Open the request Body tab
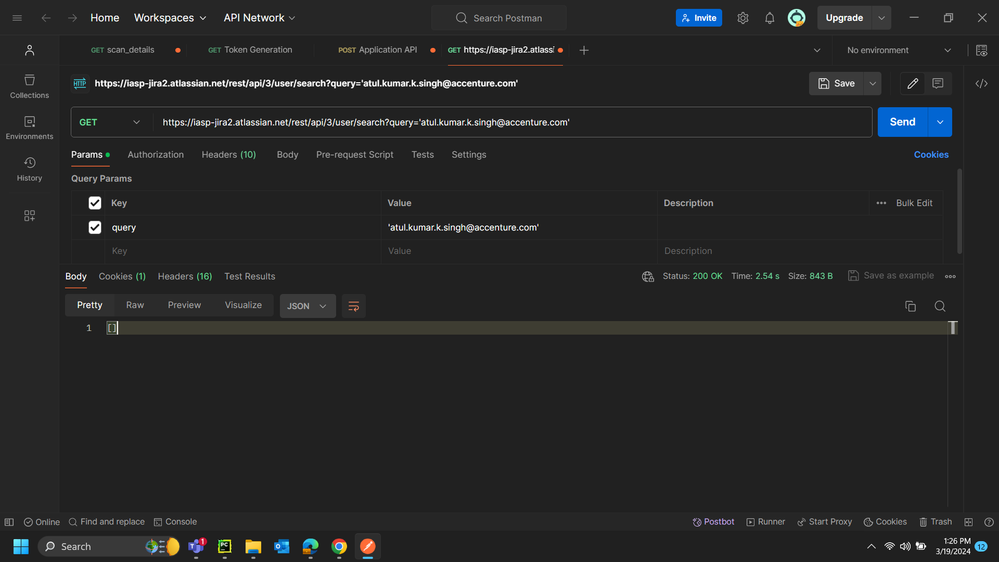 tap(287, 155)
